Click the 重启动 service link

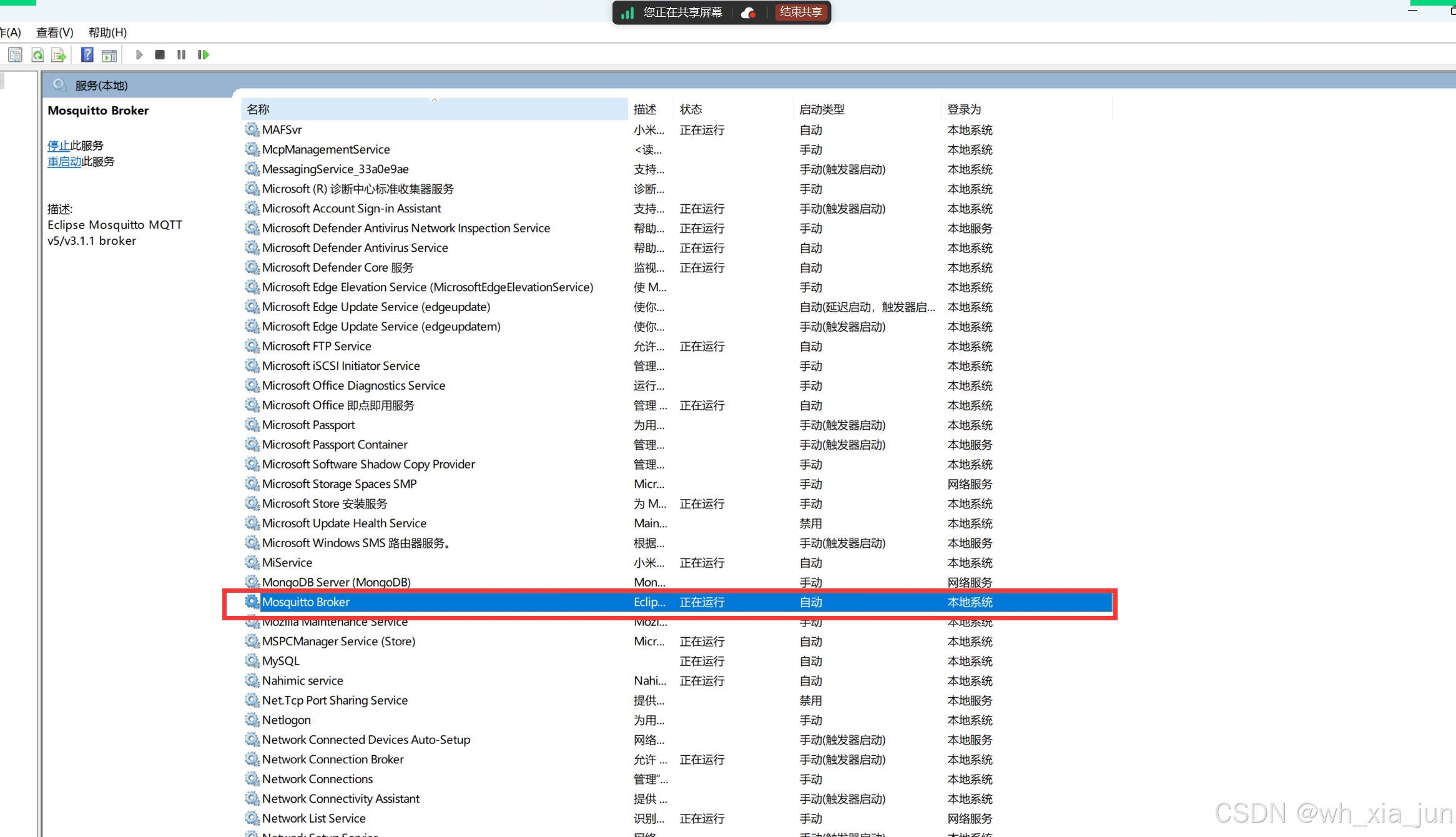click(64, 162)
